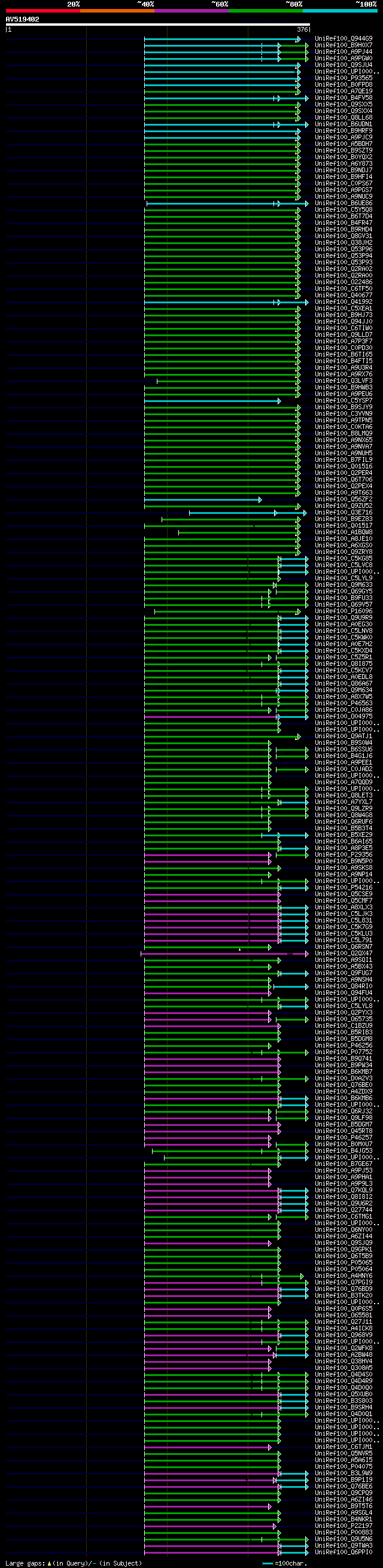Select the UniRef100_Q9SXX5 entry
Image resolution: width=383 pixels, height=1568 pixels.
pos(344,105)
